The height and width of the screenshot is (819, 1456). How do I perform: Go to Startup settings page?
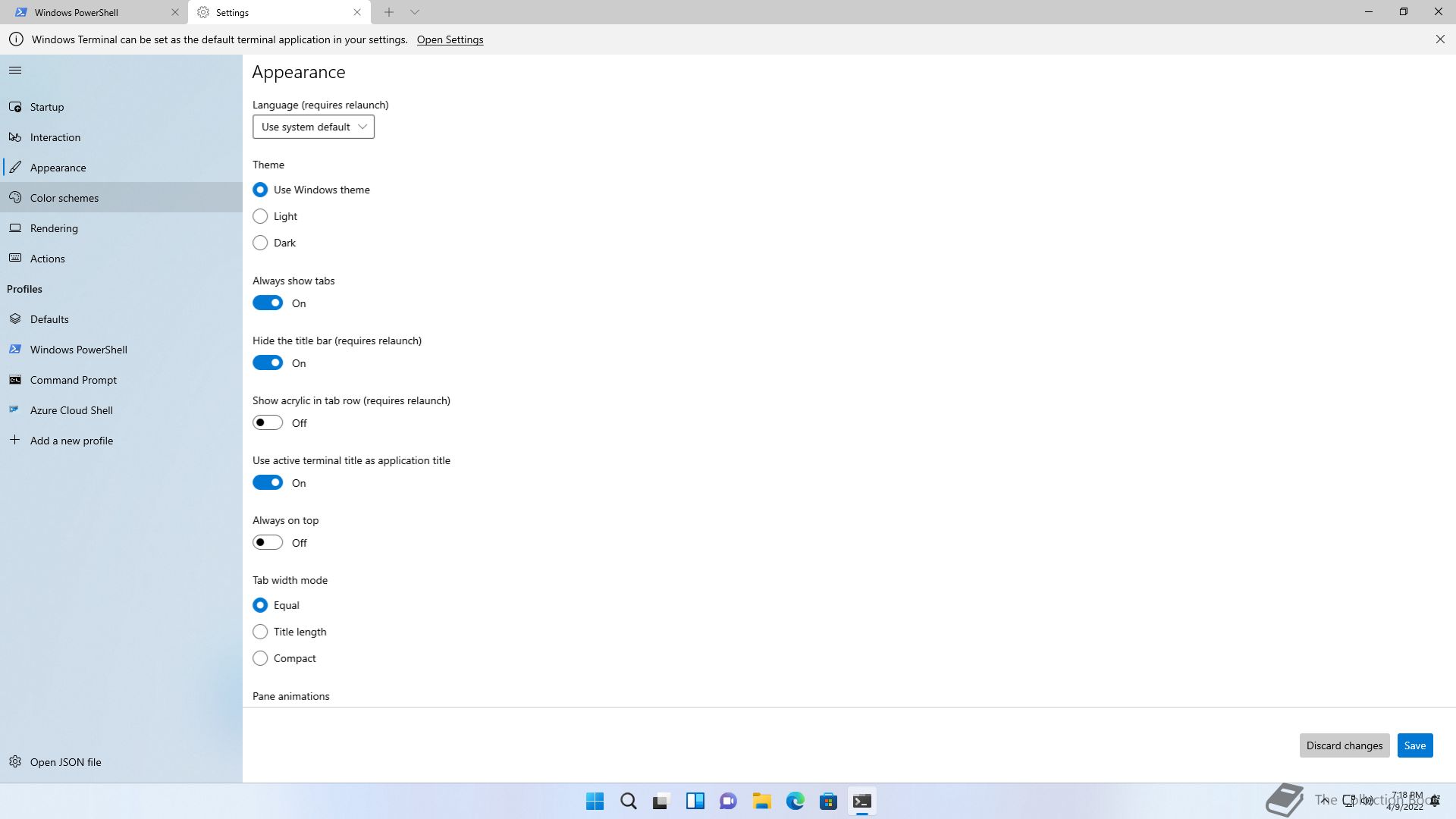121,107
